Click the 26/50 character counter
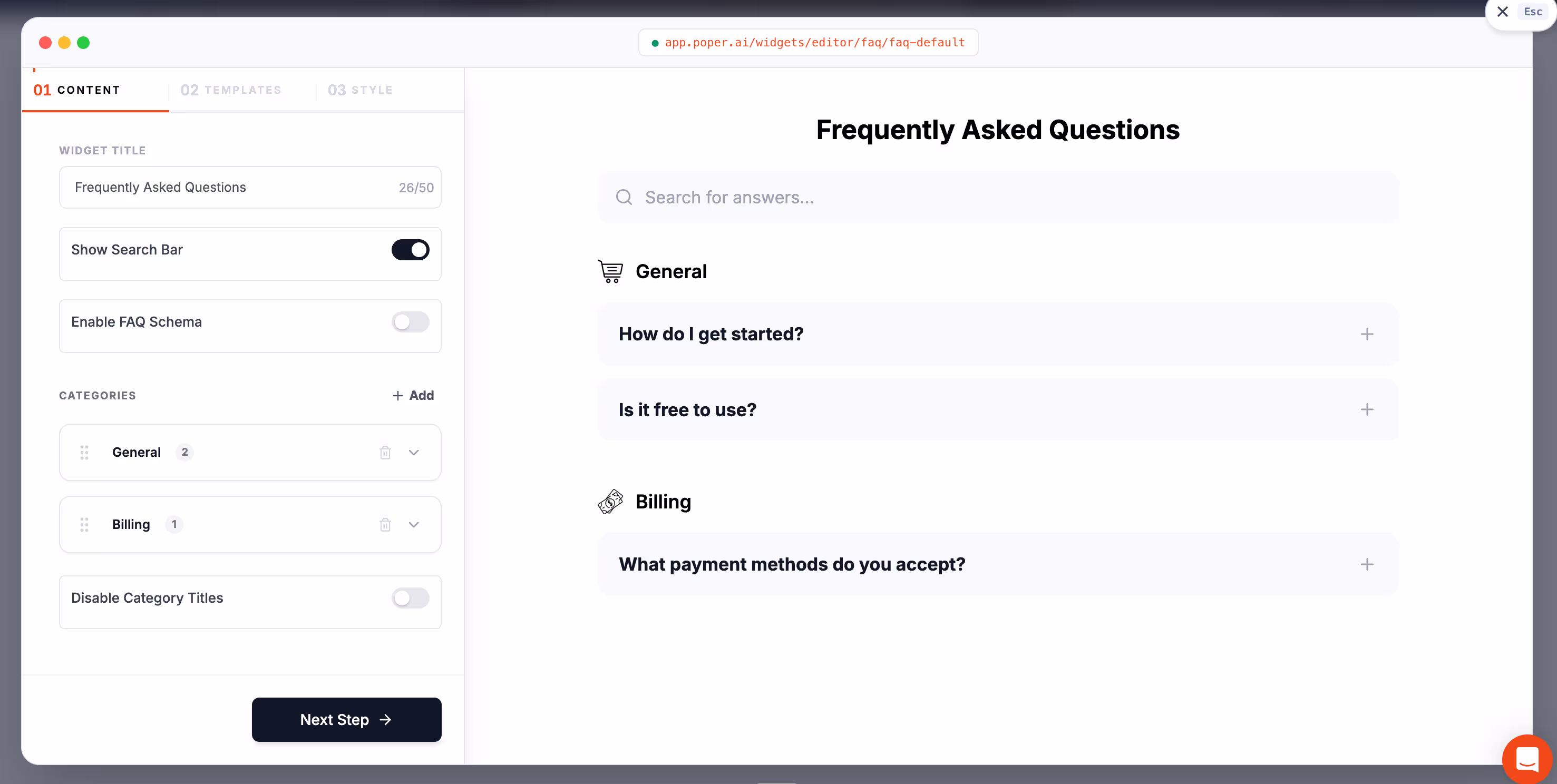The image size is (1557, 784). click(x=416, y=188)
